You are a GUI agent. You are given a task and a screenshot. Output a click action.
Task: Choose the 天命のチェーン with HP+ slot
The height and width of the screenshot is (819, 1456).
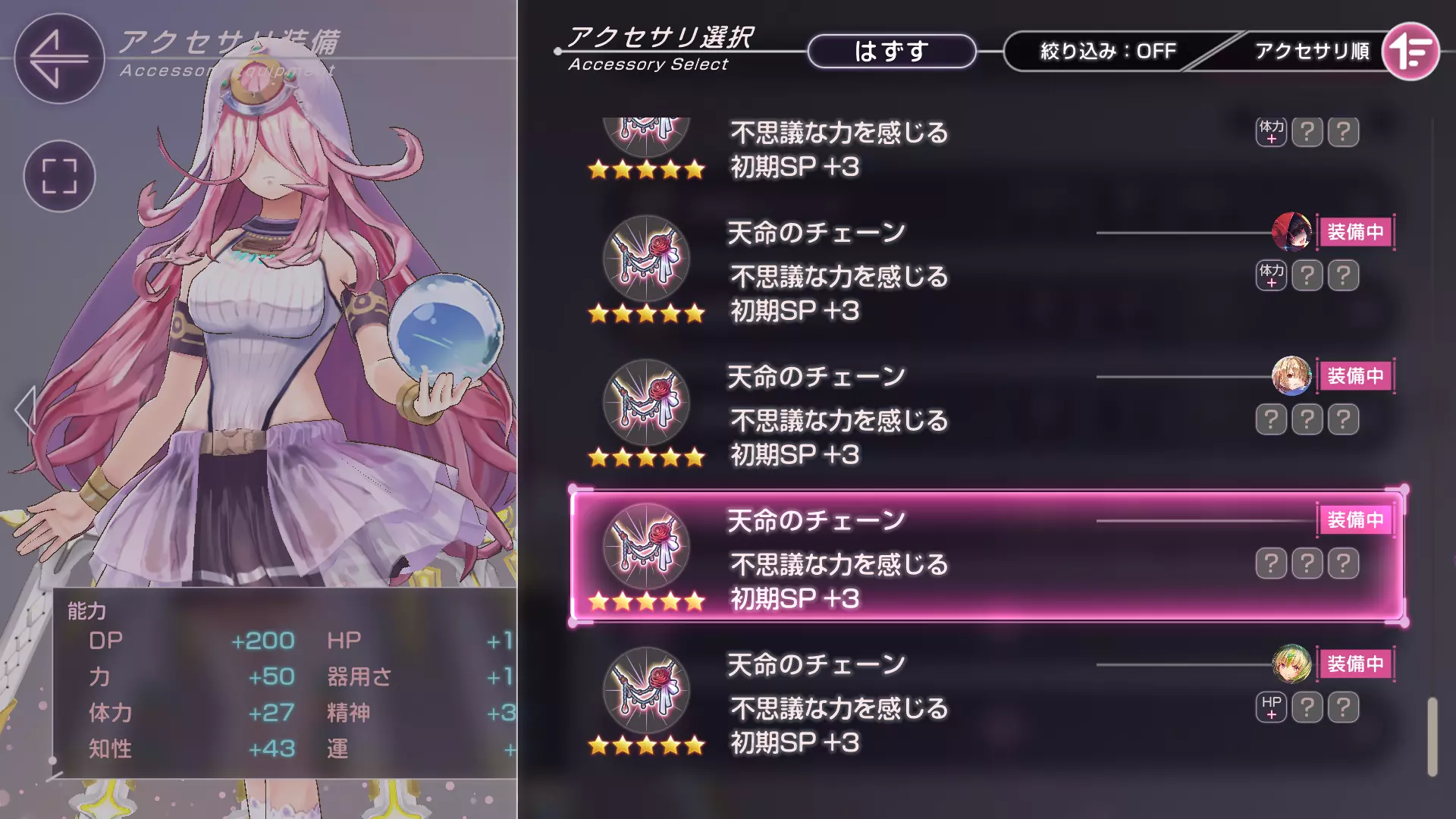tap(987, 701)
